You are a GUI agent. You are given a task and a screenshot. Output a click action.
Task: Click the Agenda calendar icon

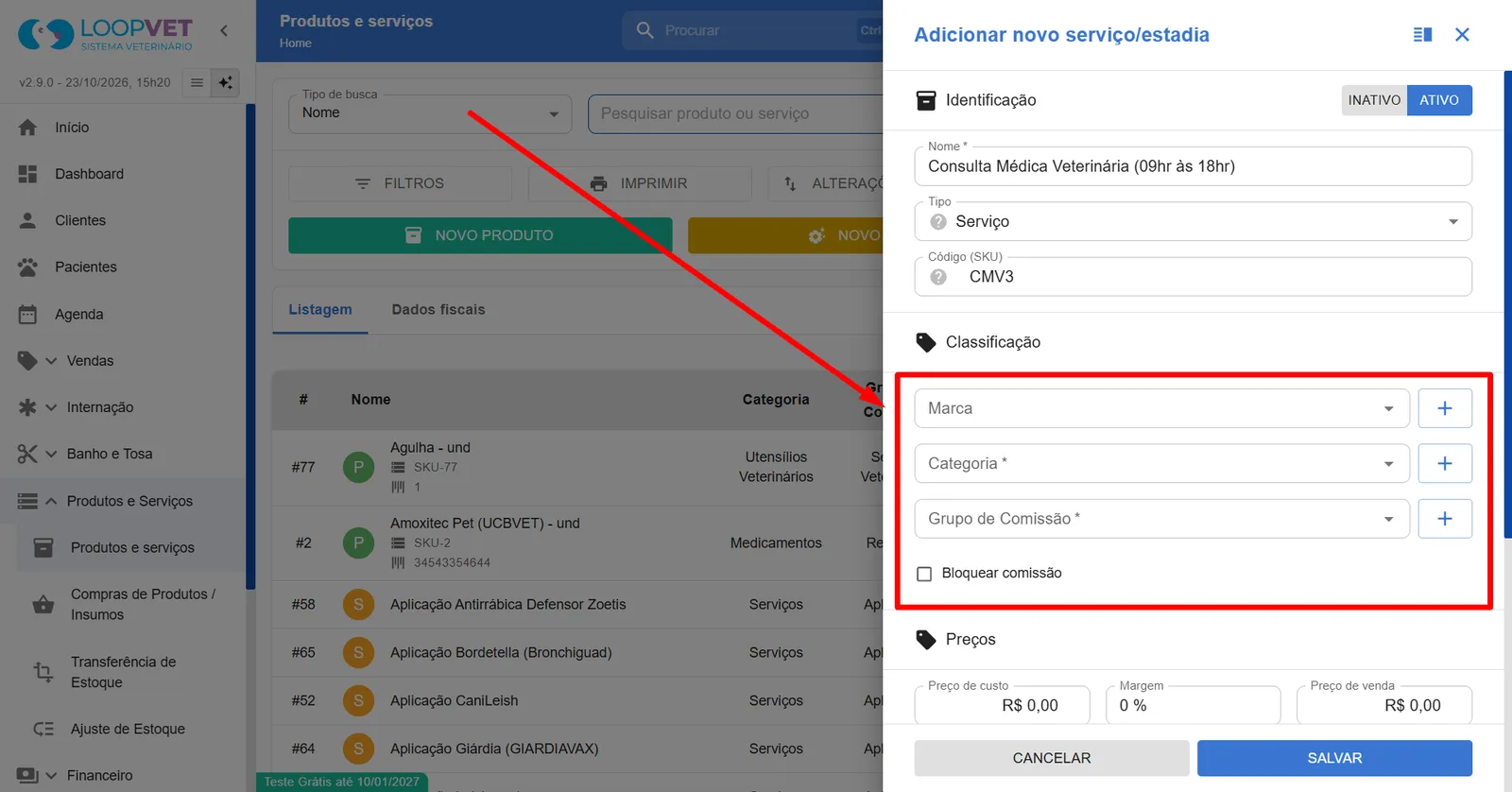(x=28, y=315)
